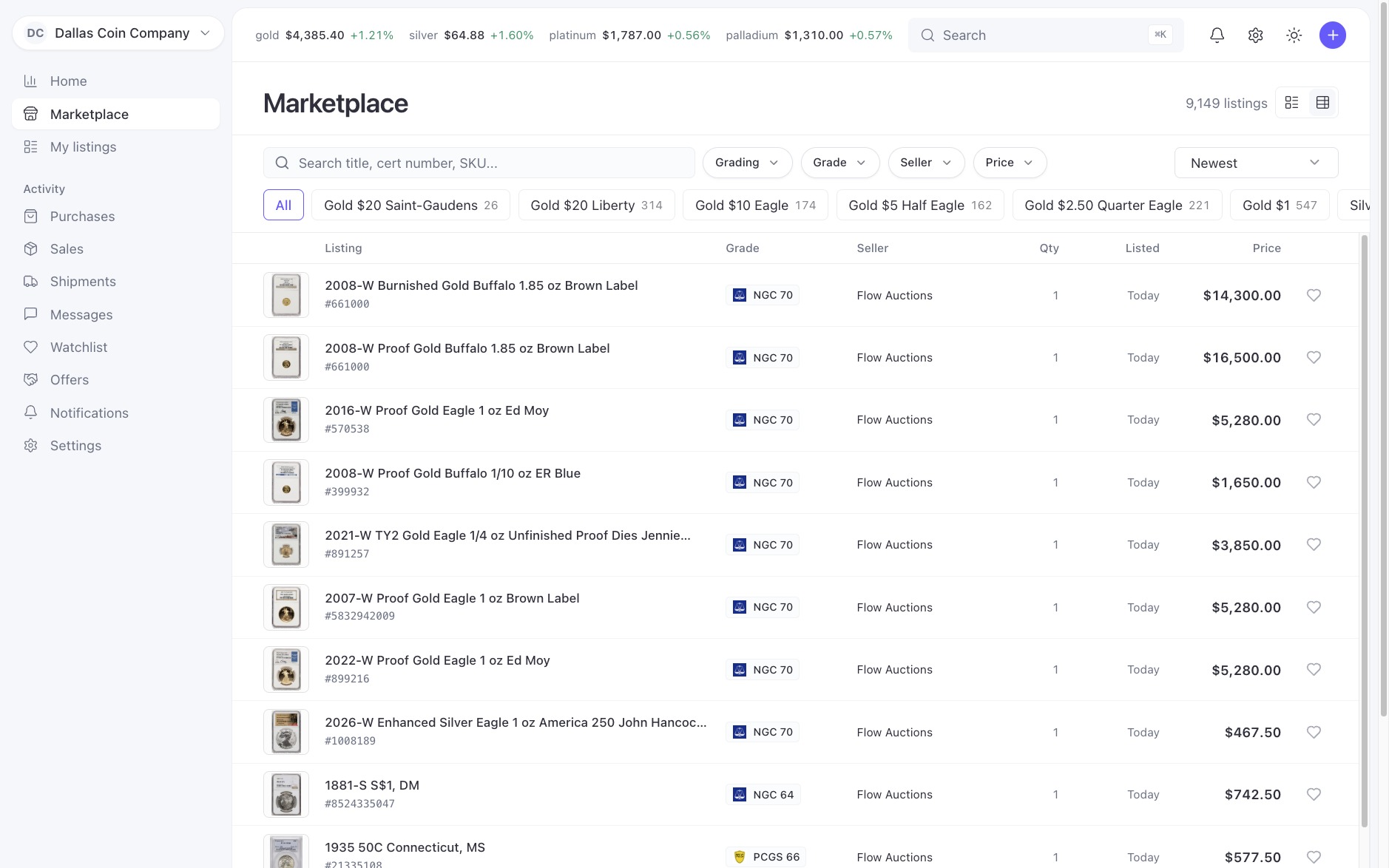The height and width of the screenshot is (868, 1389).
Task: Toggle light/dark theme sun icon
Action: pos(1294,35)
